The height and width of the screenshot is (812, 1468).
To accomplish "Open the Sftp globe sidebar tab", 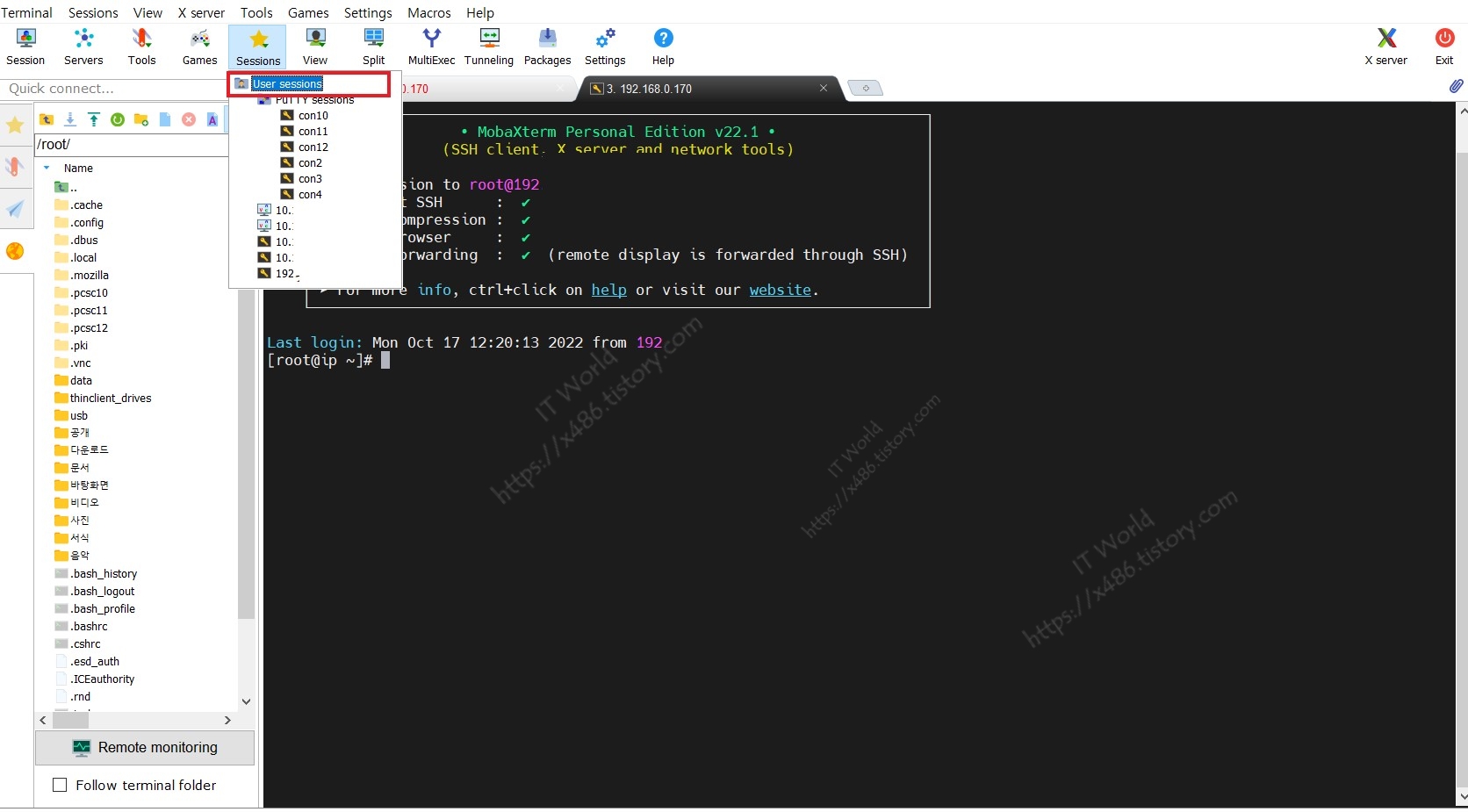I will pos(15,251).
